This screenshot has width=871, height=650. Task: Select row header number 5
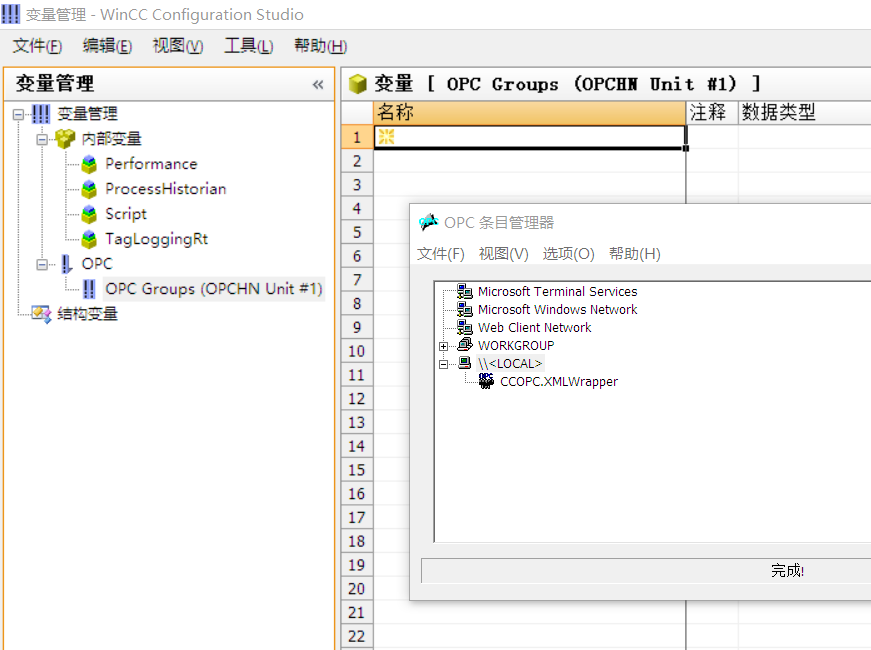[357, 232]
